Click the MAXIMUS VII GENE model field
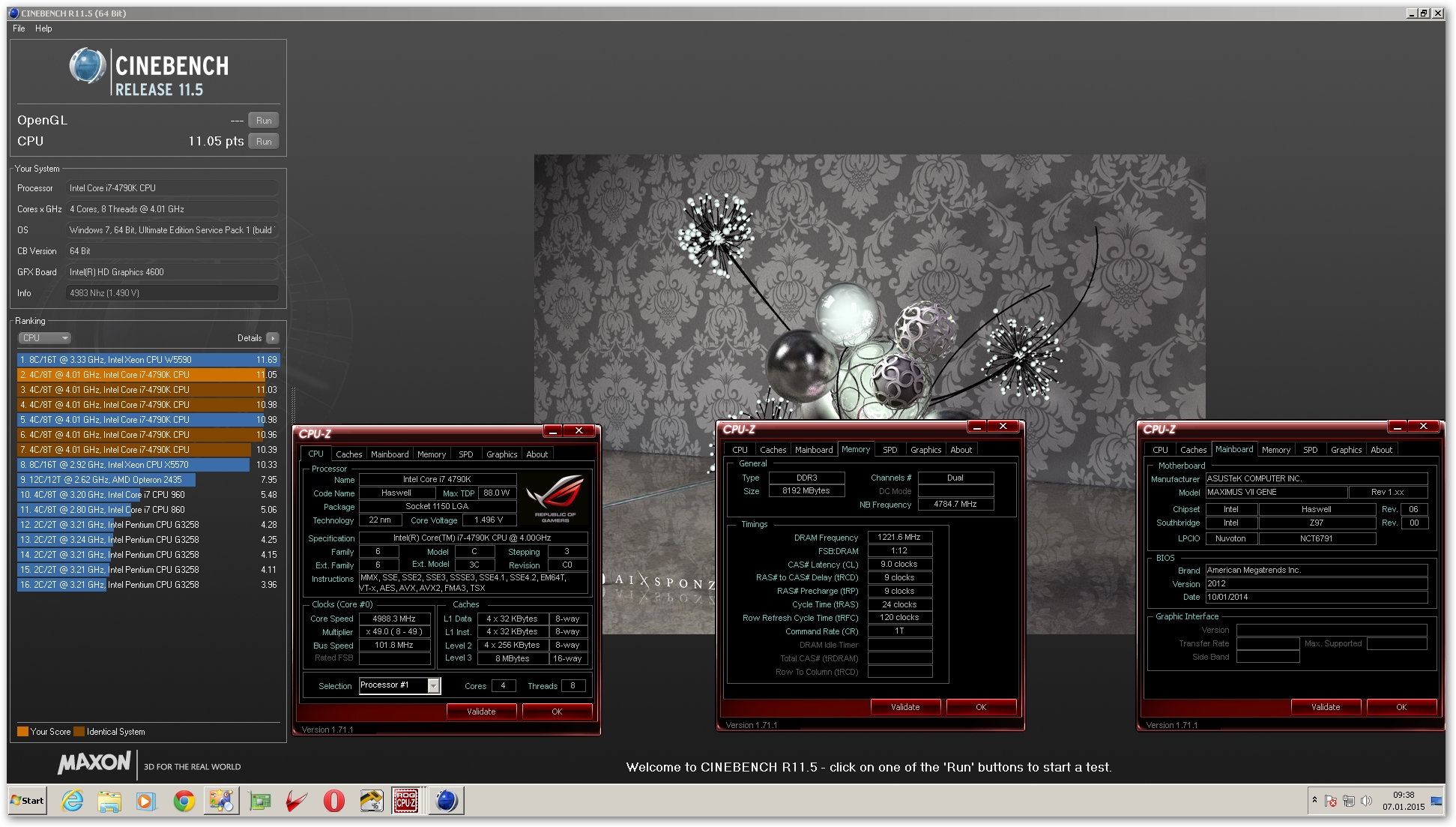1456x827 pixels. [x=1276, y=492]
